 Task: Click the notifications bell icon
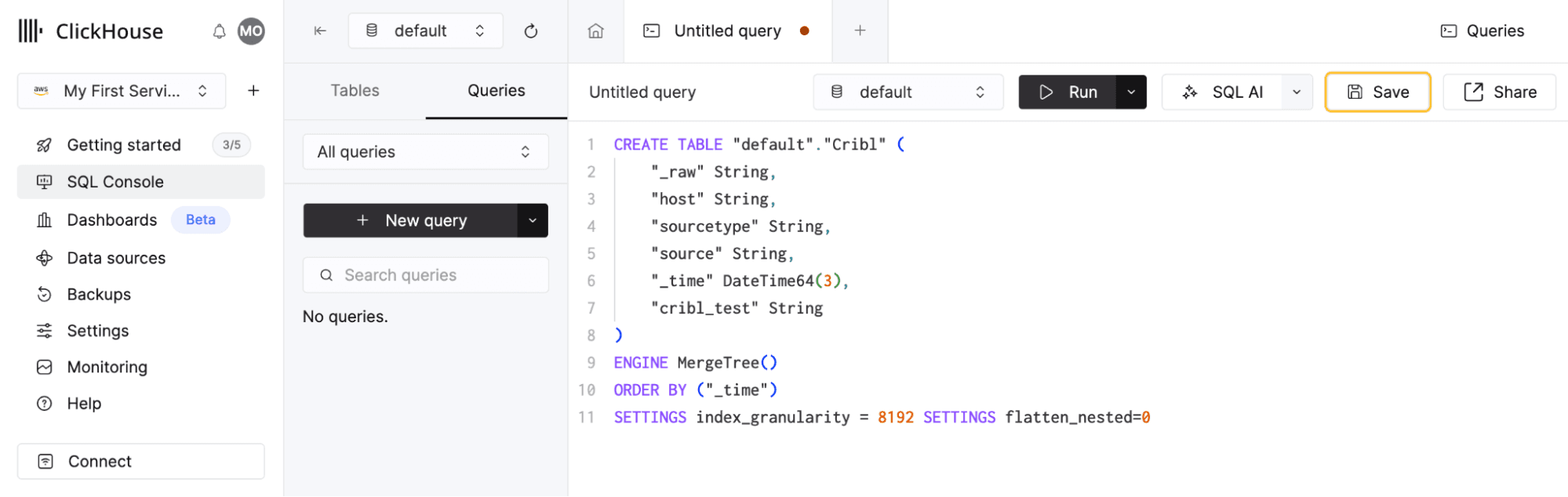pos(219,31)
